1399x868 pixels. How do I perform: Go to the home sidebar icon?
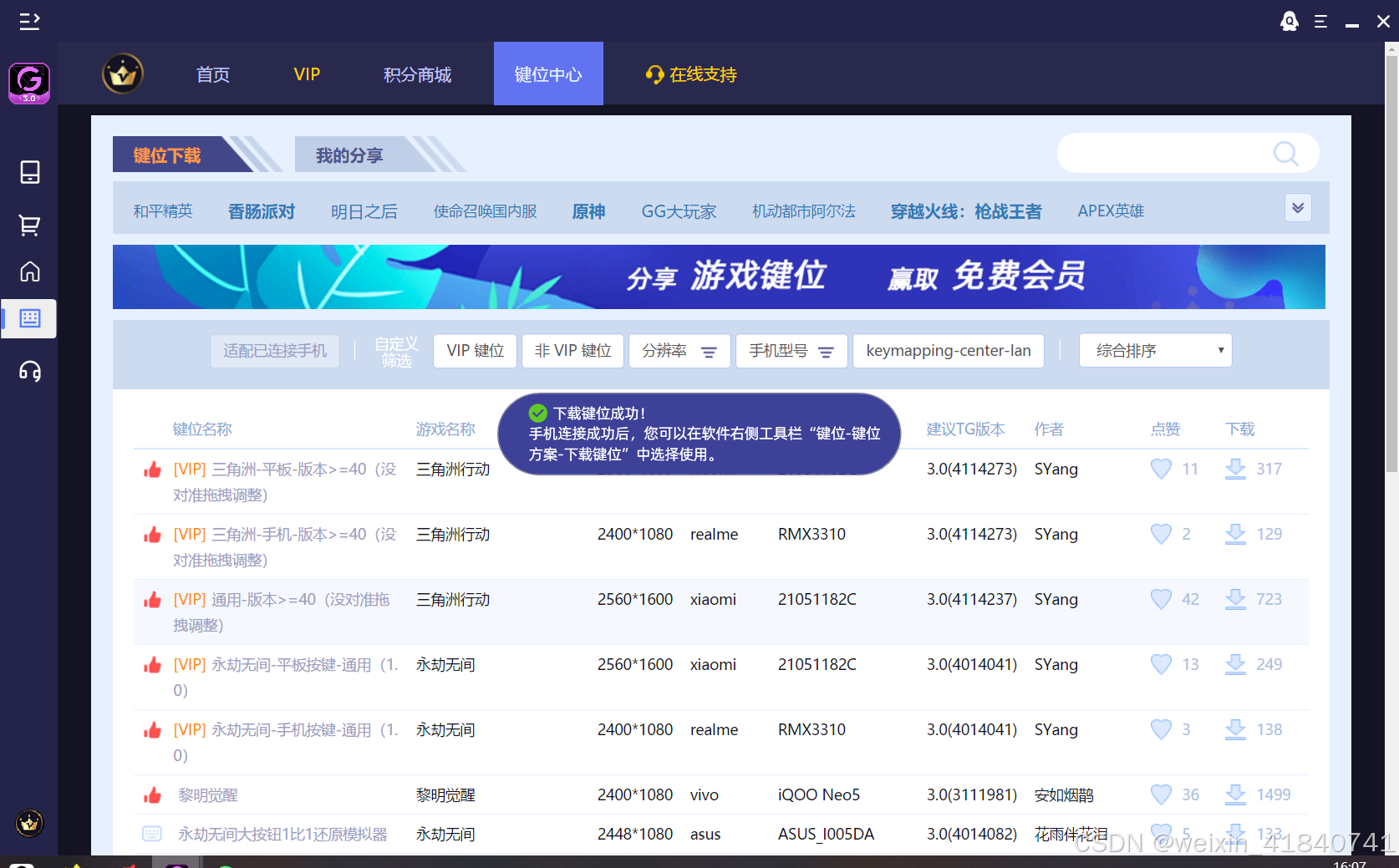pyautogui.click(x=30, y=272)
